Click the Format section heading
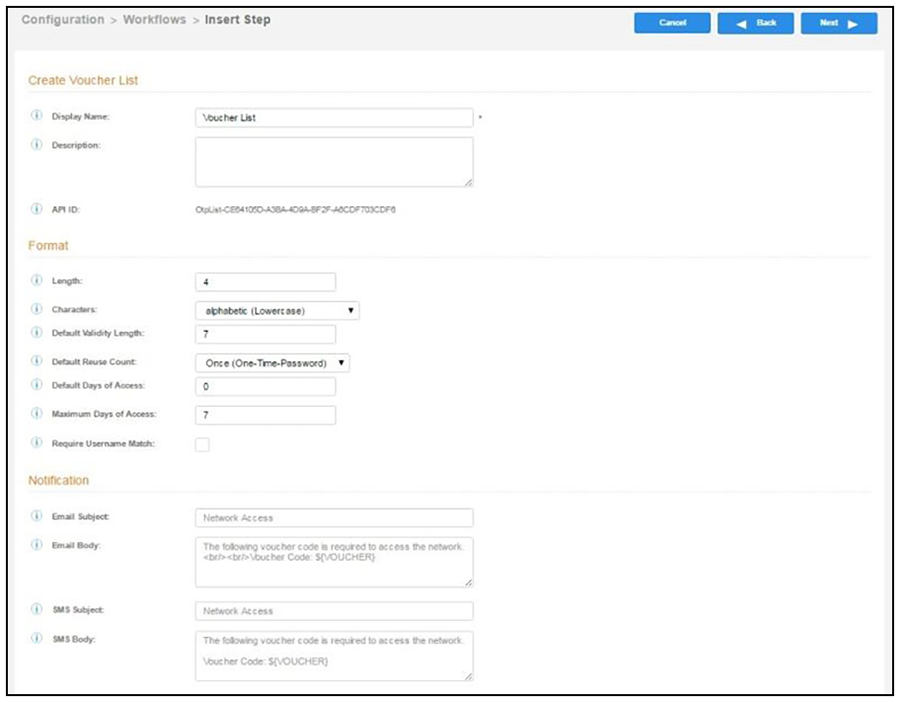This screenshot has height=702, width=900. coord(48,245)
